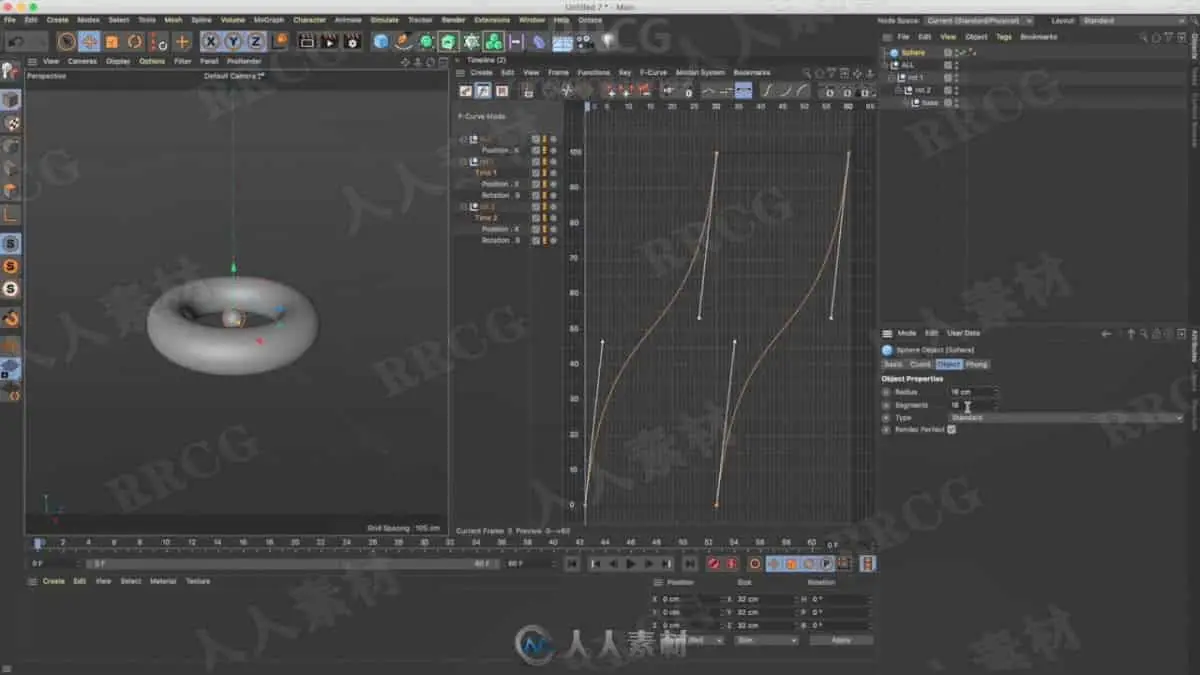The height and width of the screenshot is (675, 1200).
Task: Go to start of animation
Action: [x=571, y=564]
